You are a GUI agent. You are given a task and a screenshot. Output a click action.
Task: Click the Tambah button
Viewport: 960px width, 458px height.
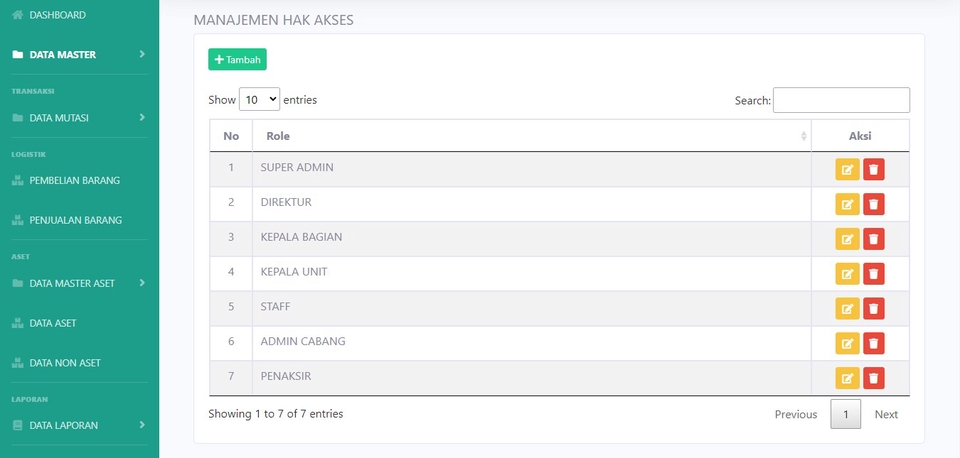pos(237,60)
